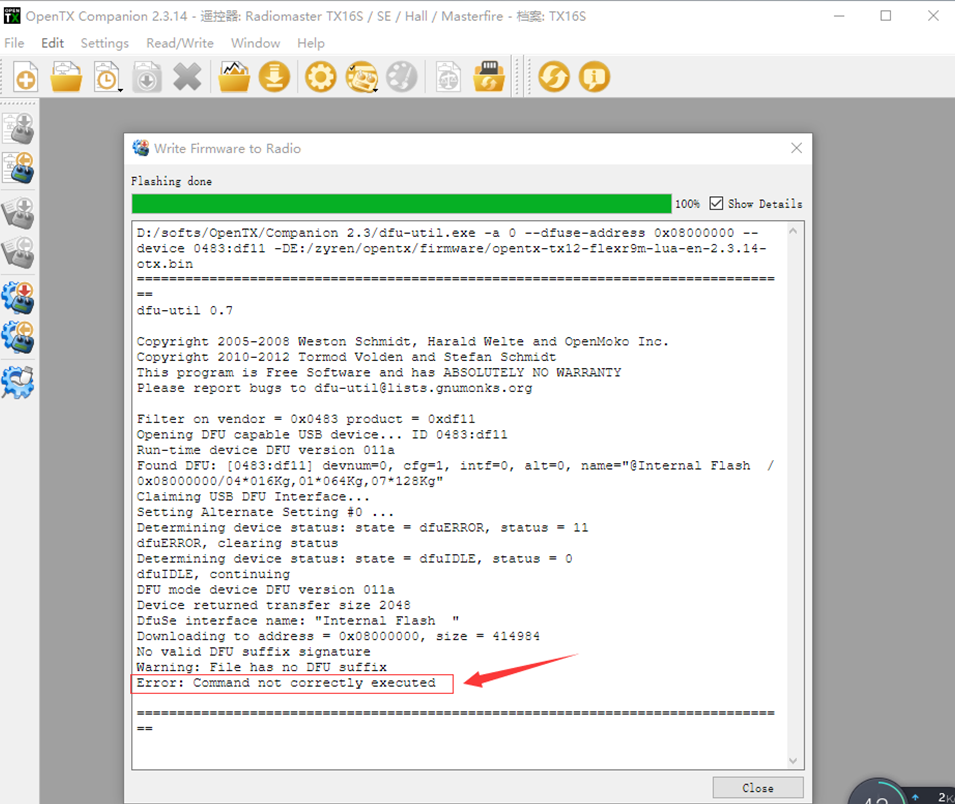Open the Settings menu
The height and width of the screenshot is (804, 955).
tap(105, 43)
